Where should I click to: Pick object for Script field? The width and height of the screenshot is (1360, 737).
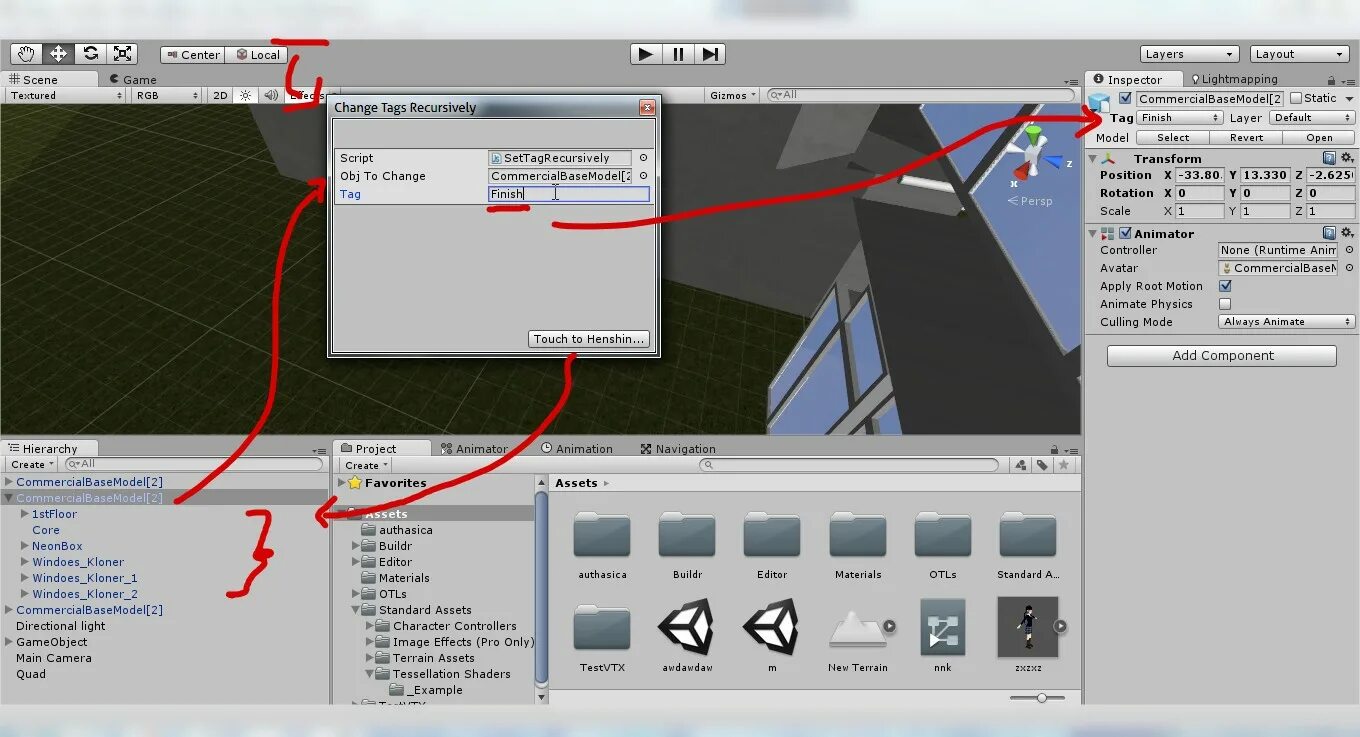coord(643,158)
